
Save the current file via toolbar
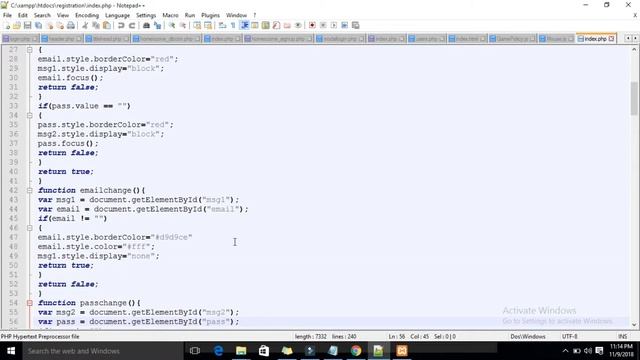pos(27,25)
